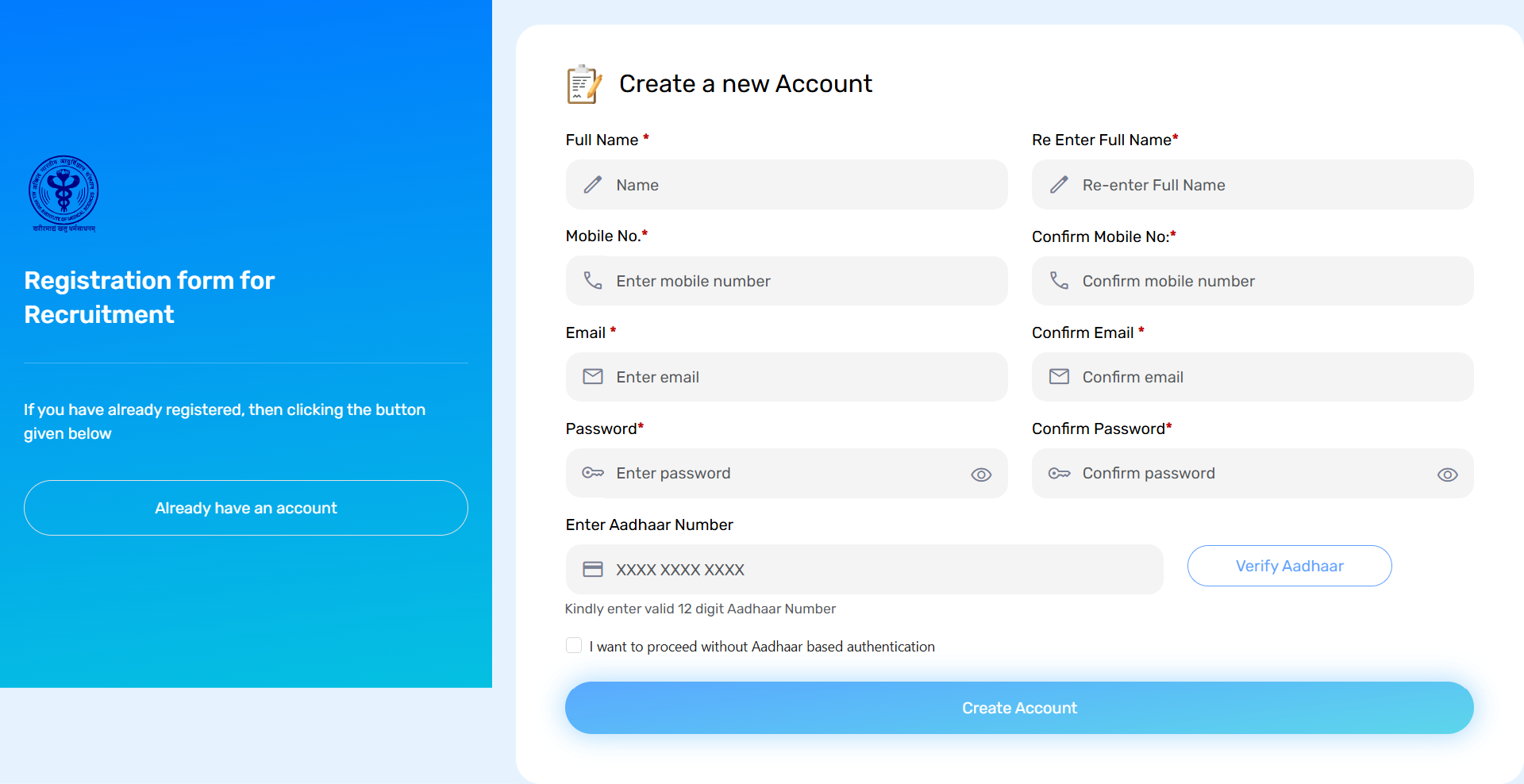Click the card icon in the Aadhaar number field
The width and height of the screenshot is (1524, 784).
[593, 569]
